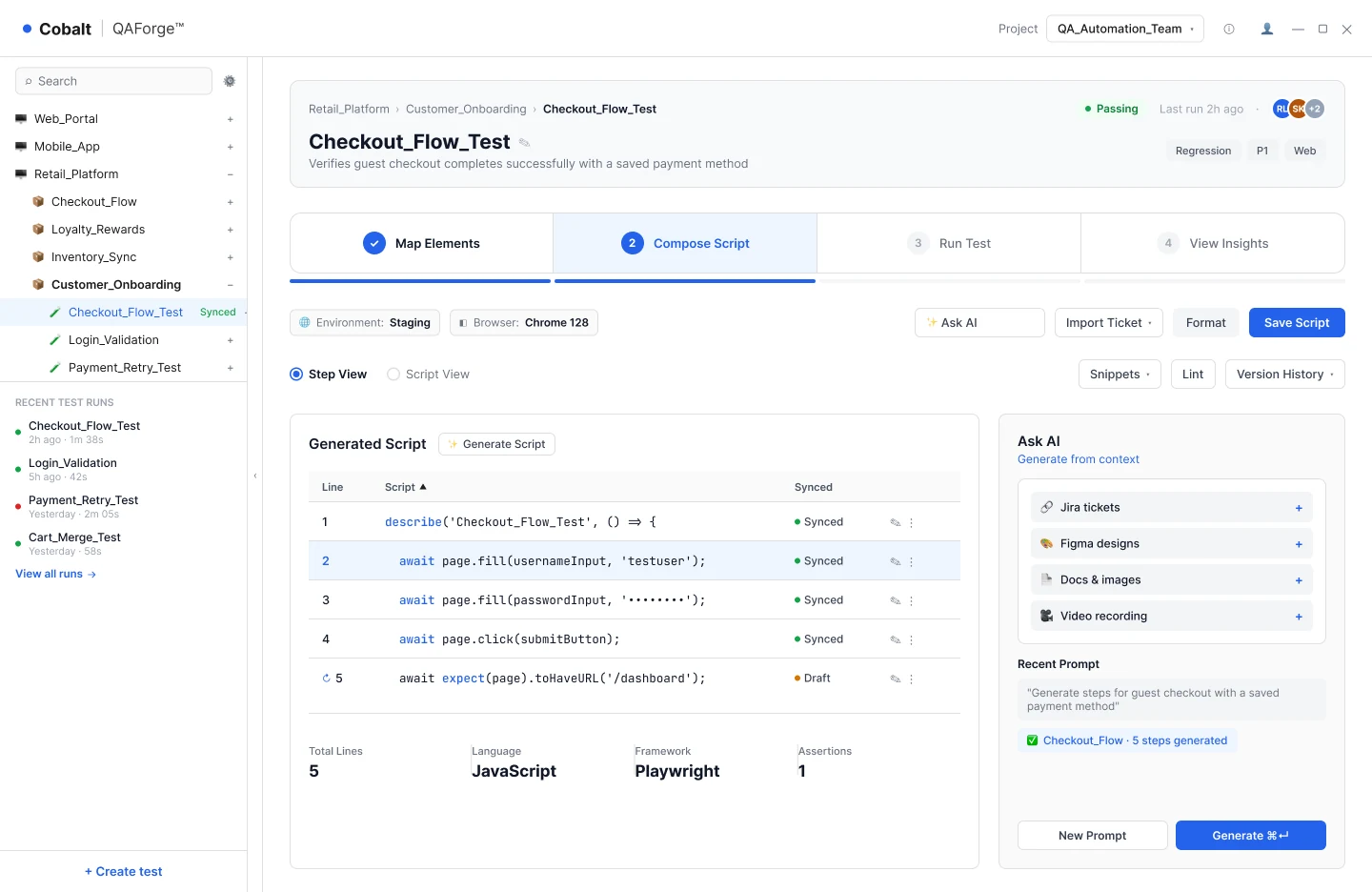Expand the Web_Portal tree node
The height and width of the screenshot is (892, 1372).
[x=231, y=119]
